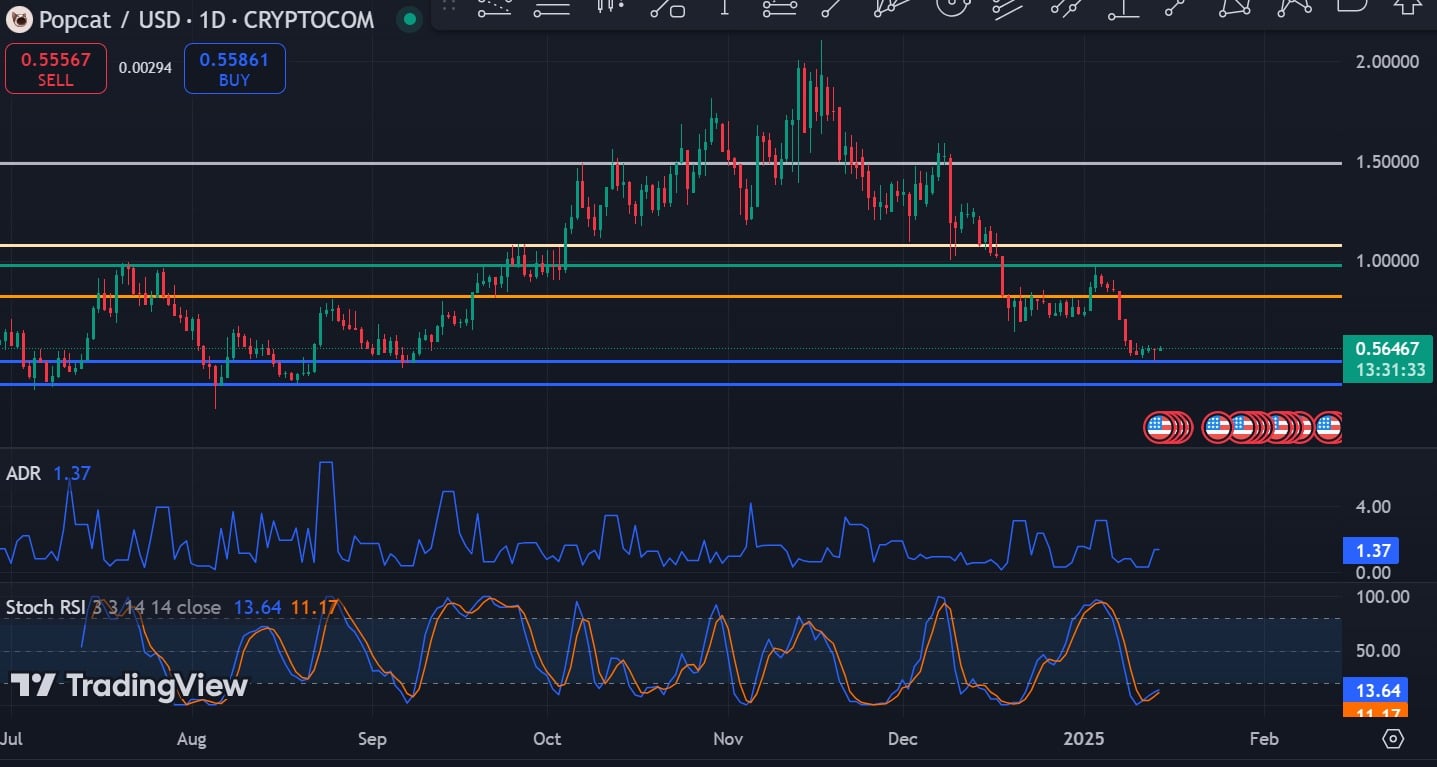This screenshot has height=767, width=1437.
Task: Select the Stoch RSI indicator label
Action: point(46,607)
